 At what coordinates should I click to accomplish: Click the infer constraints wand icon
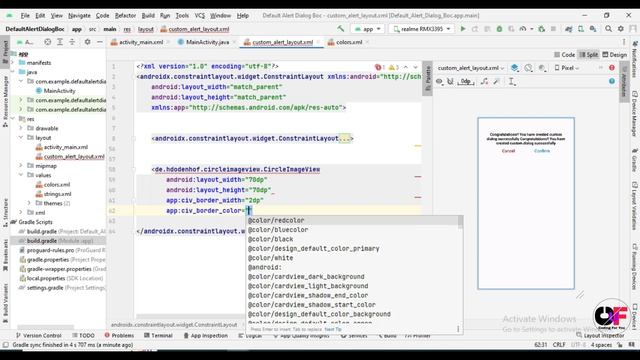click(x=496, y=82)
